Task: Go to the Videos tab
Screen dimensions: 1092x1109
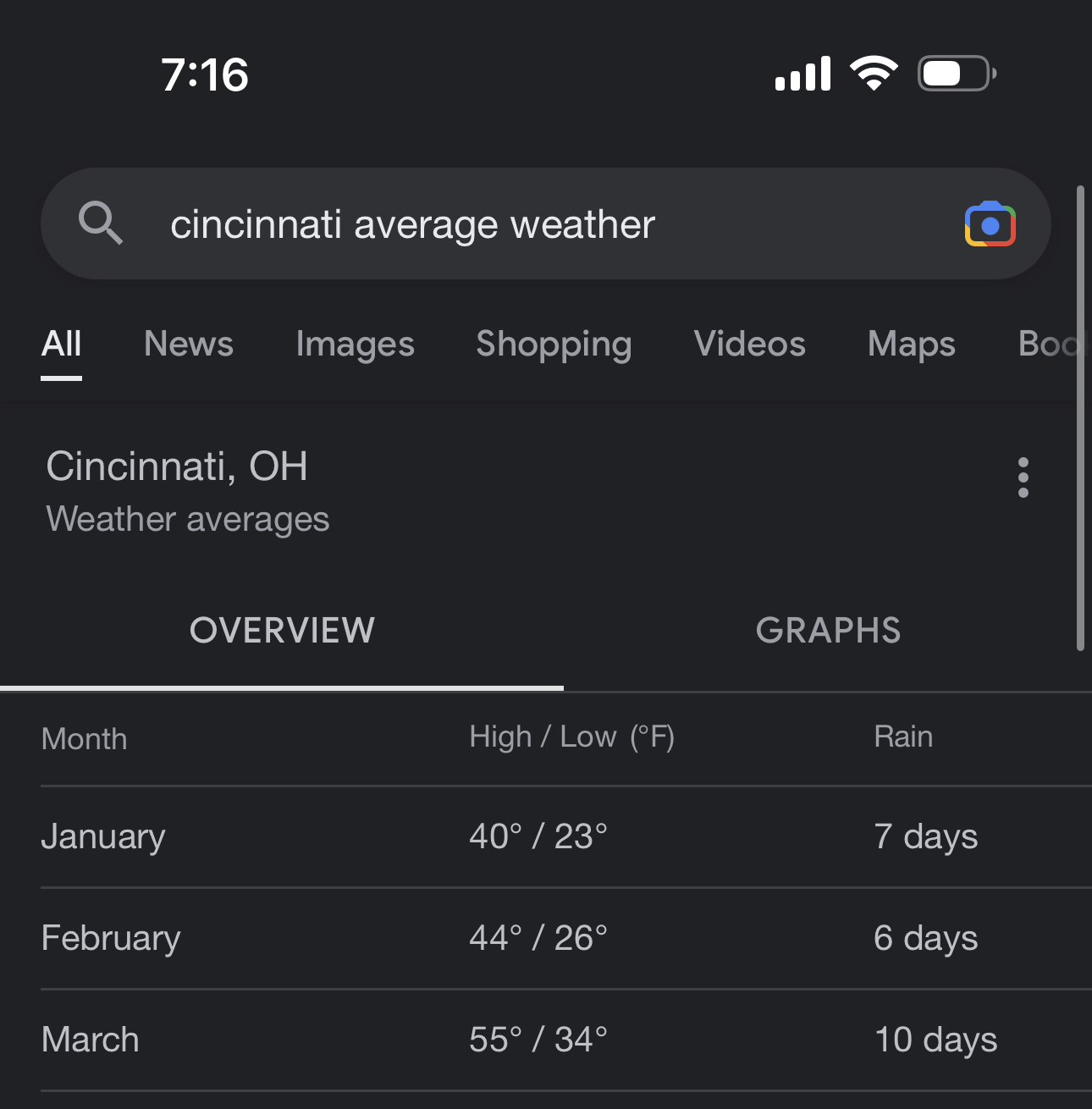Action: [x=750, y=344]
